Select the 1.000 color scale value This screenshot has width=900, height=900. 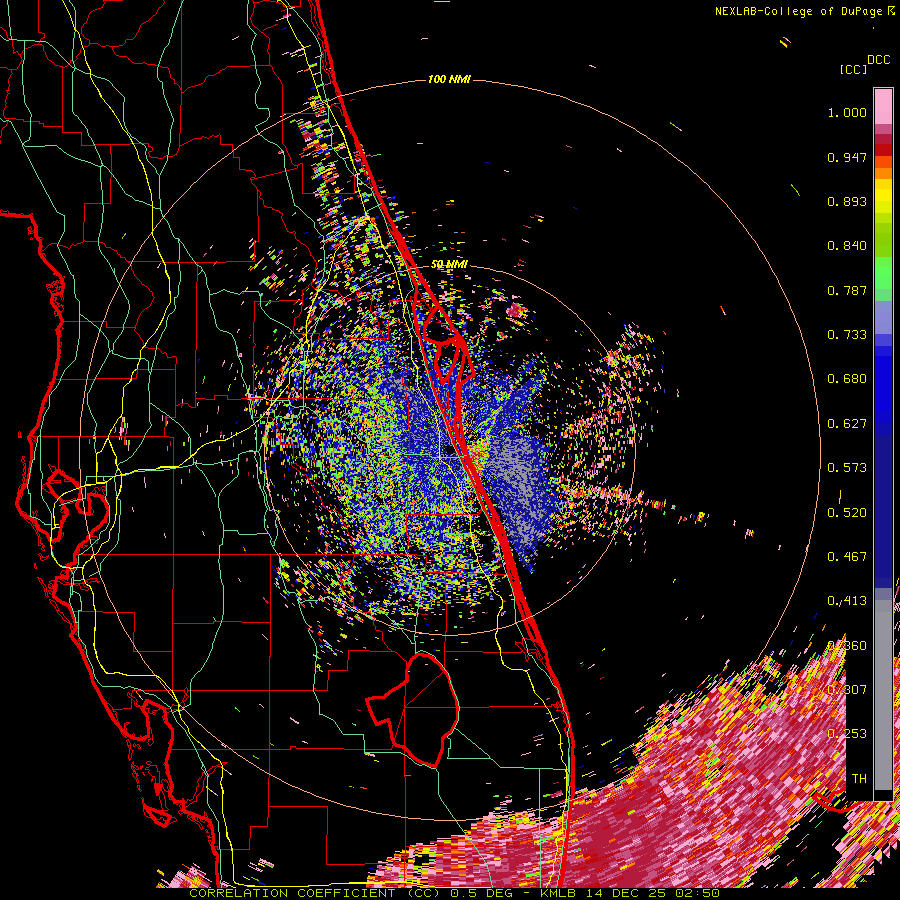(x=847, y=112)
